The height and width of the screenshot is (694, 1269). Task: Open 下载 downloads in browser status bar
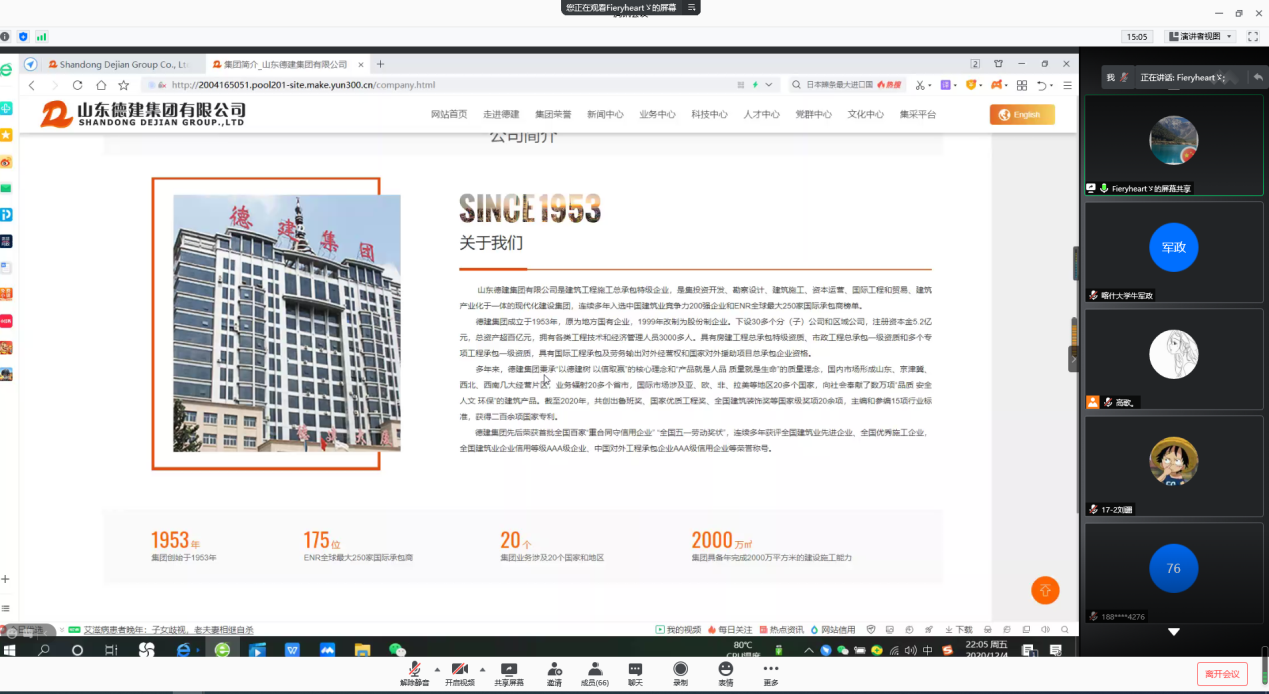[958, 630]
